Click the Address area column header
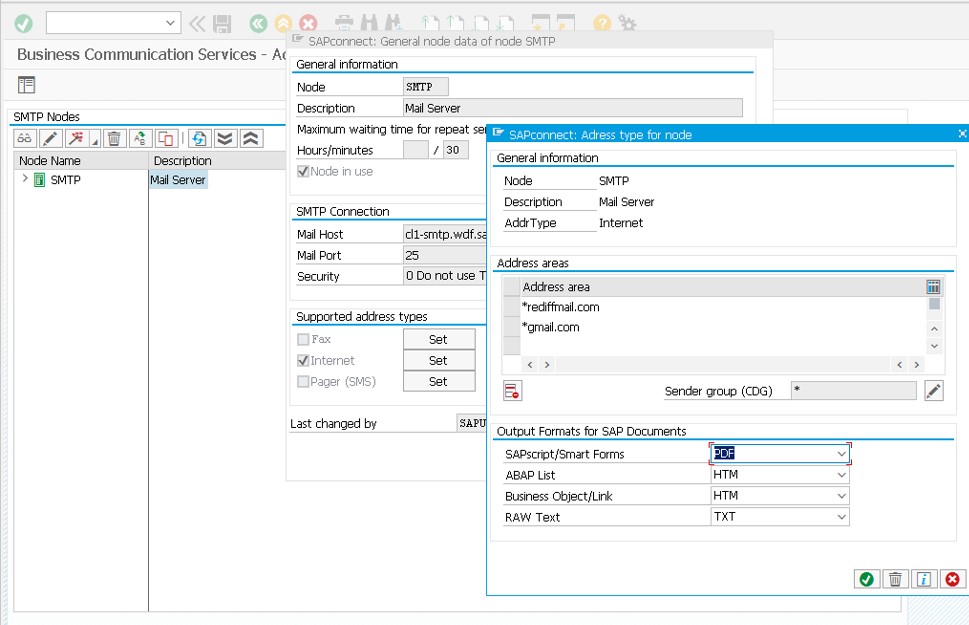Image resolution: width=969 pixels, height=625 pixels. [722, 287]
